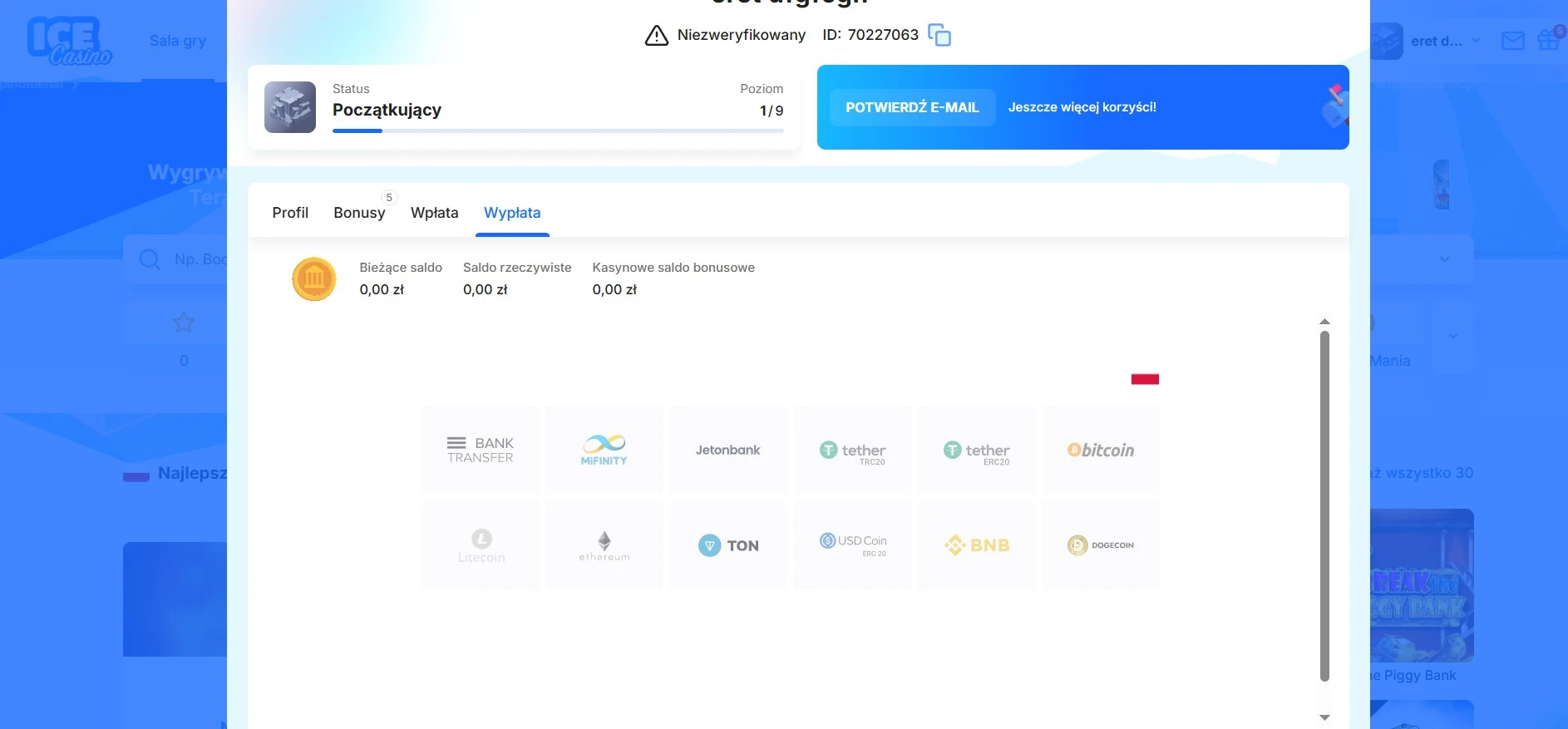Pick Tether ERC20 for withdrawal

pos(976,450)
